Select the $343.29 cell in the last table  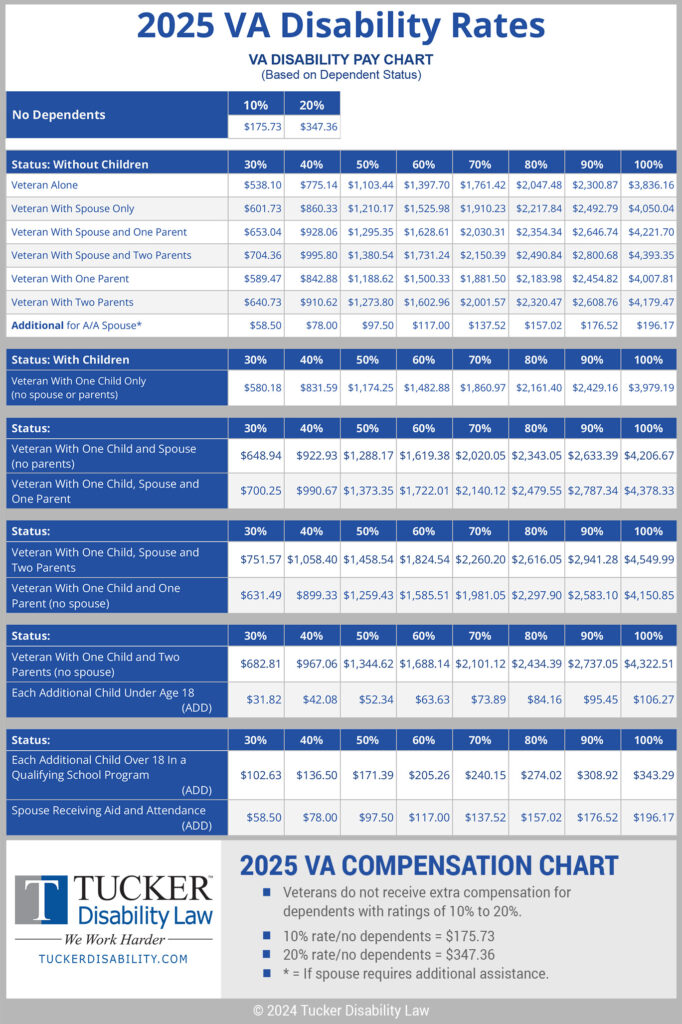[x=648, y=775]
